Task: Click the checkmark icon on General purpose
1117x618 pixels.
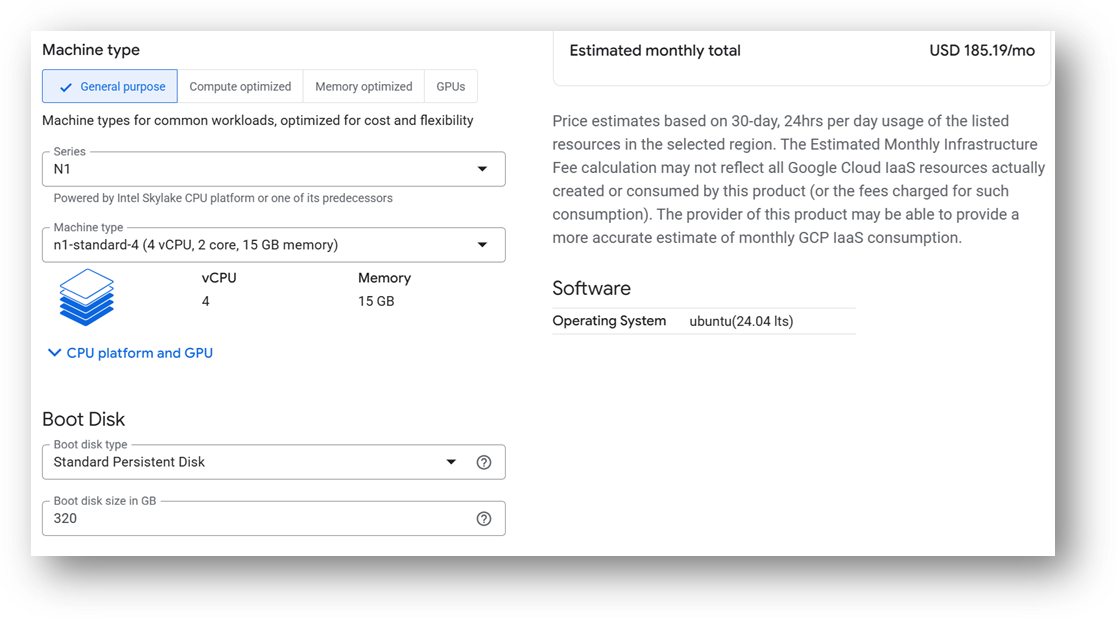Action: [x=66, y=87]
